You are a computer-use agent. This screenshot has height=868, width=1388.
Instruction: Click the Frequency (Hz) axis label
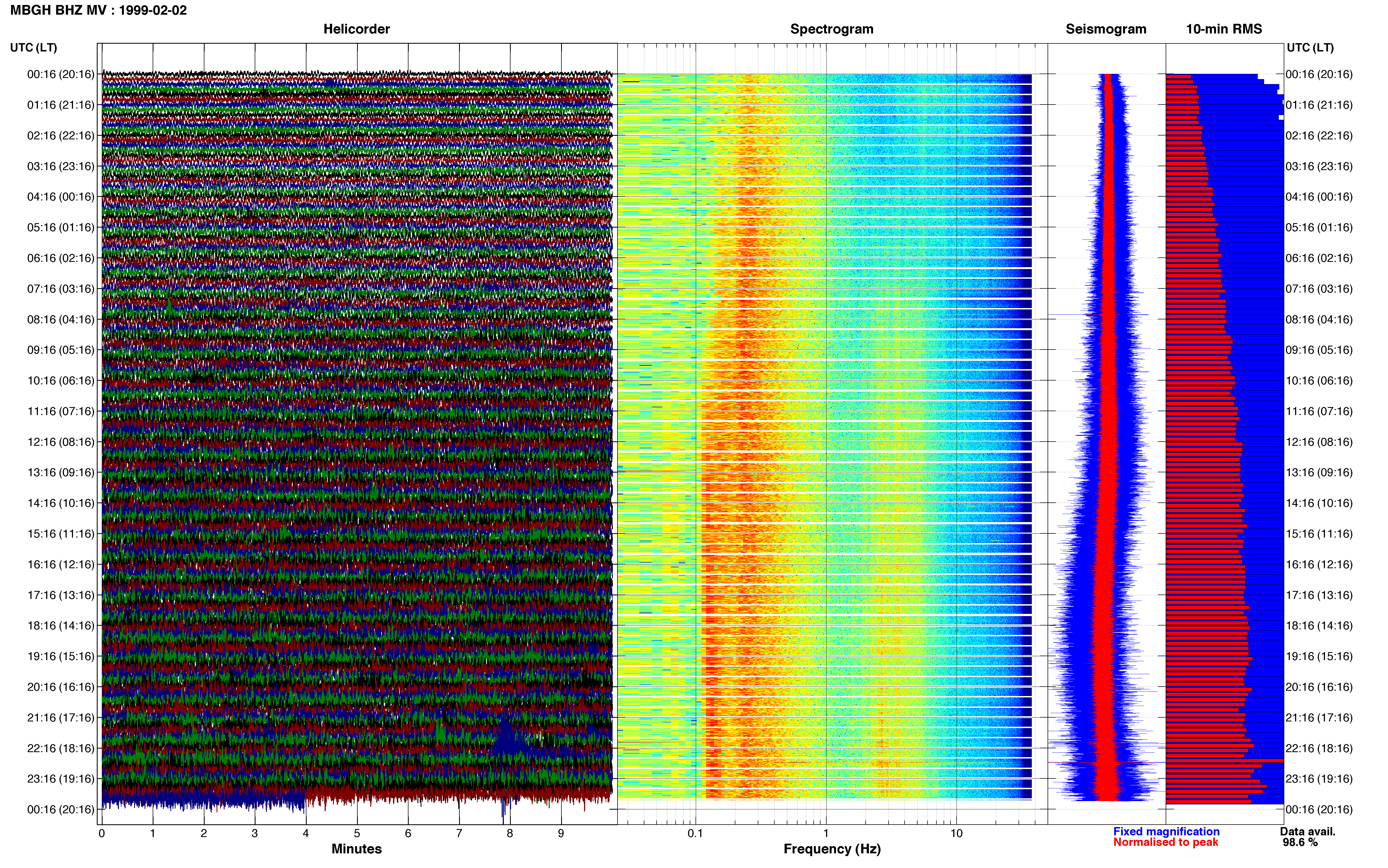pos(832,849)
